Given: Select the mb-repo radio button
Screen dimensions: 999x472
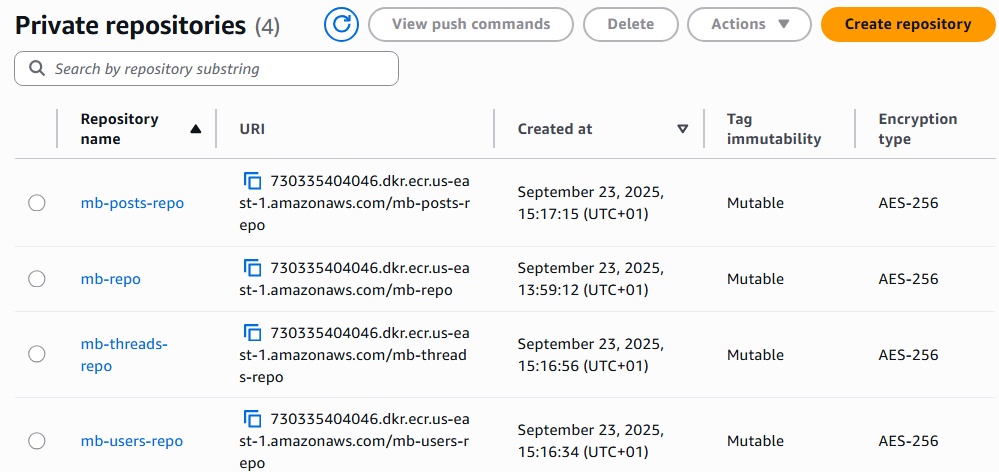Looking at the screenshot, I should (37, 279).
